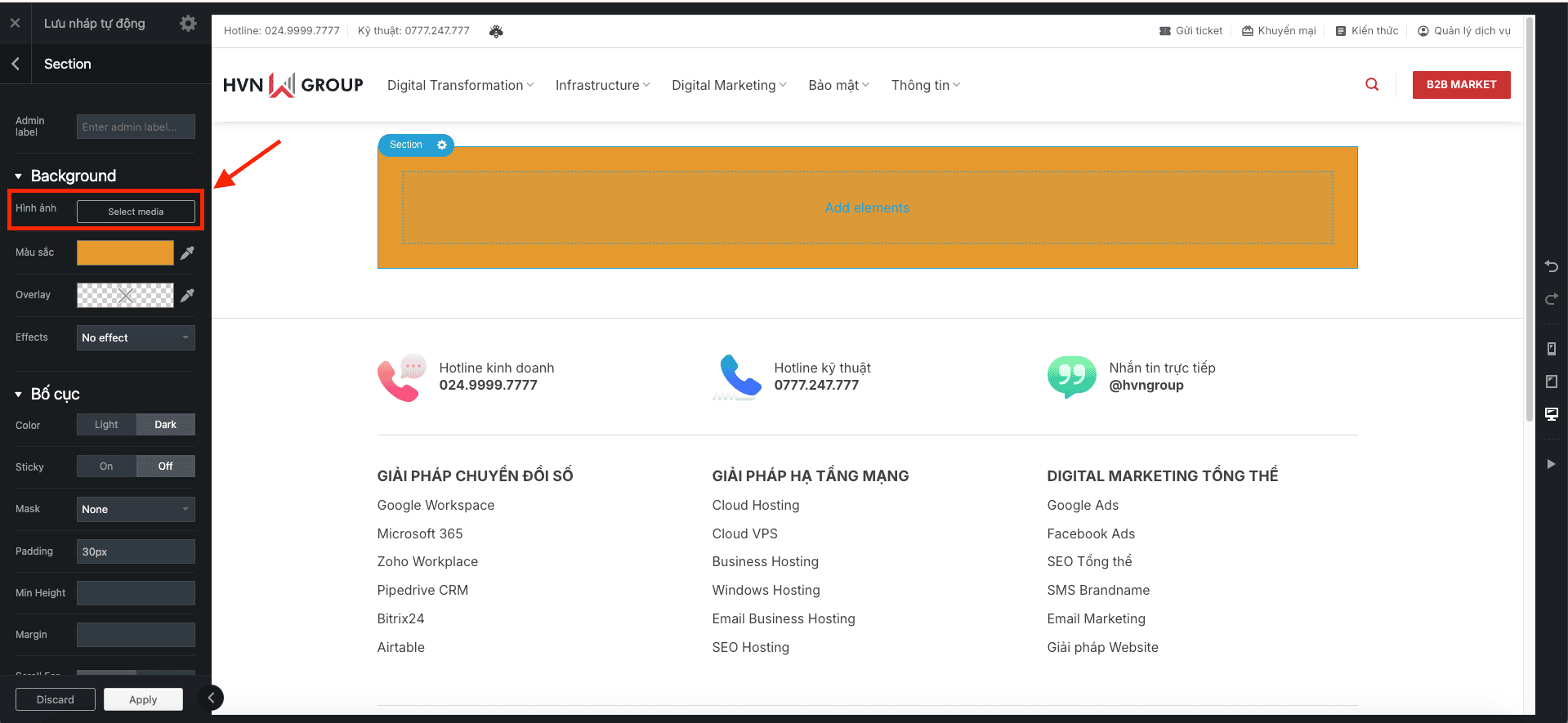Image resolution: width=1568 pixels, height=723 pixels.
Task: Pick background color with the Màu sắc eyedropper
Action: point(187,253)
